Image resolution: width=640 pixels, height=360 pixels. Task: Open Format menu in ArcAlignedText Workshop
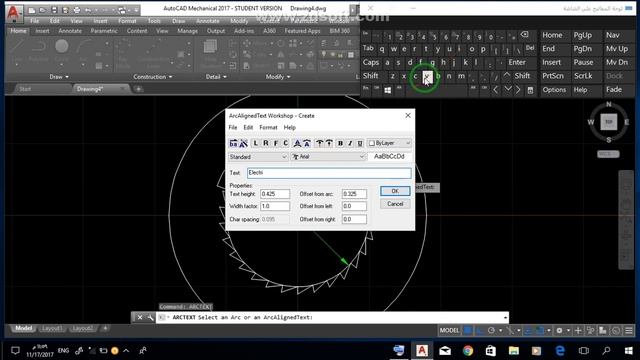[x=268, y=127]
